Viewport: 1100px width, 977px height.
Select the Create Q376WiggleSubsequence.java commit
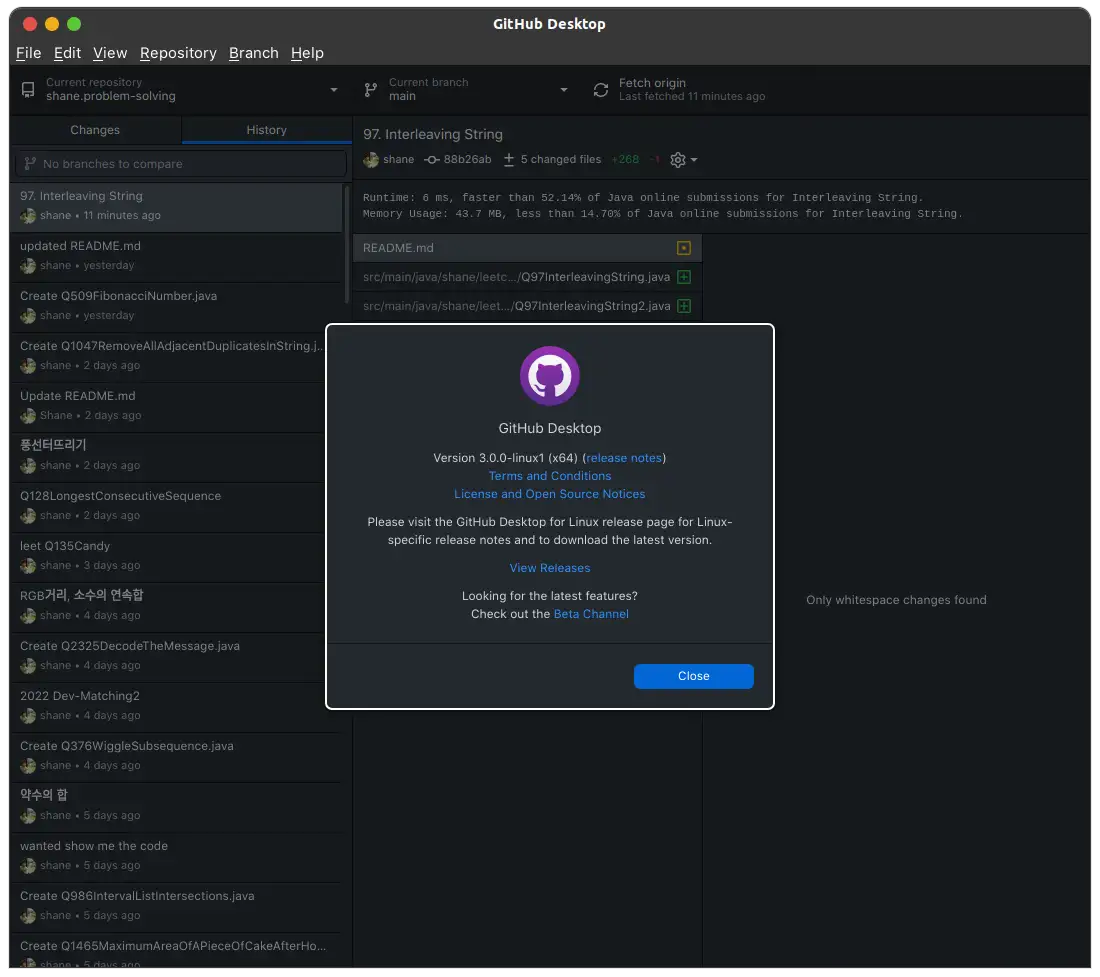tap(175, 757)
